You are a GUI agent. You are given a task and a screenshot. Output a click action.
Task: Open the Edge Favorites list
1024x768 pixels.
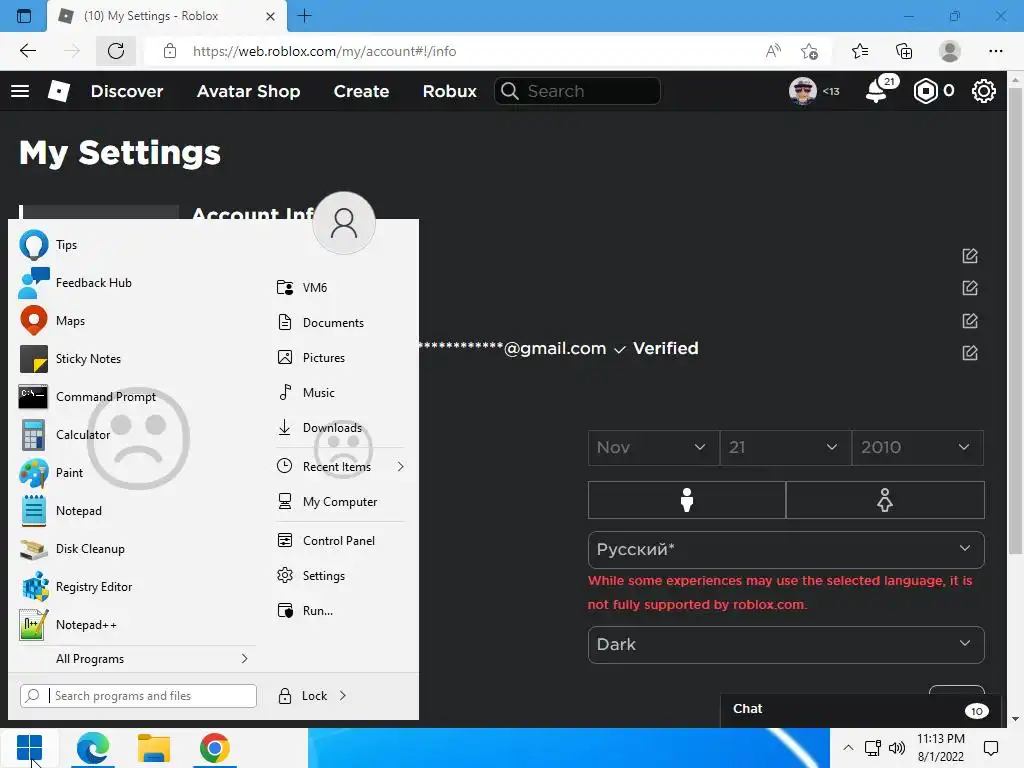(x=860, y=51)
